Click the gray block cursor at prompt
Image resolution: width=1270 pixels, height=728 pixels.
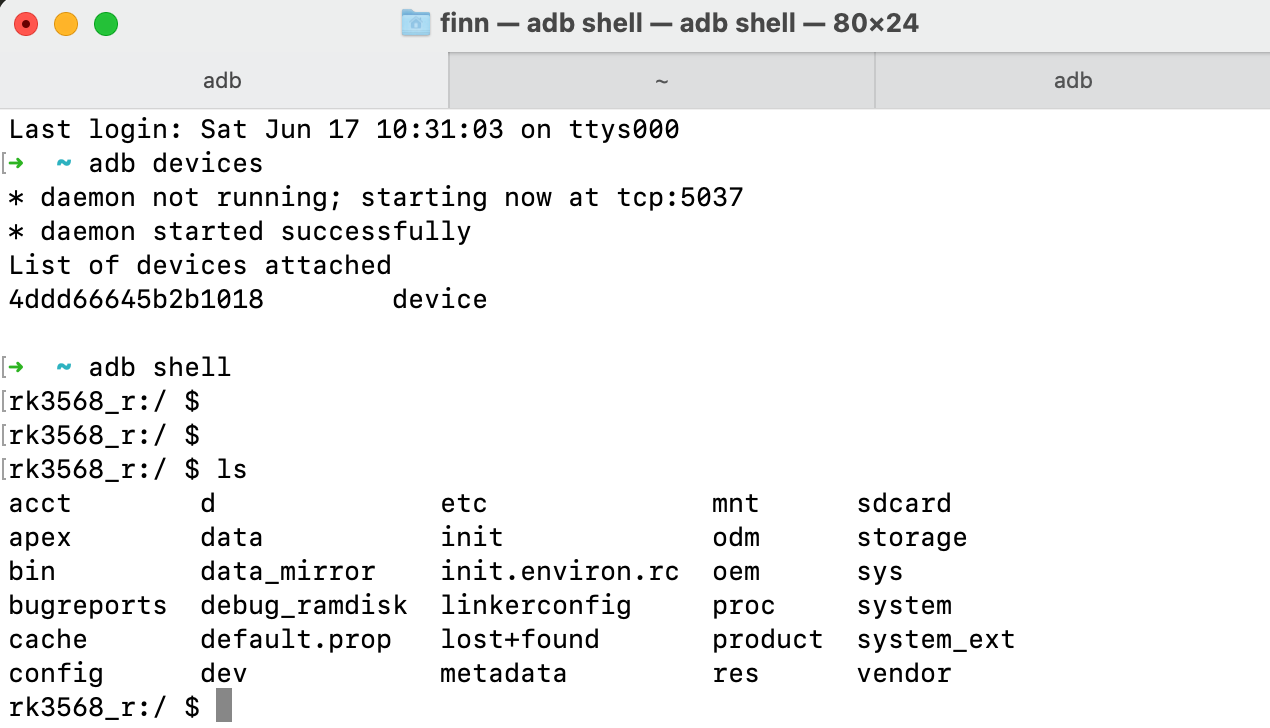coord(224,706)
